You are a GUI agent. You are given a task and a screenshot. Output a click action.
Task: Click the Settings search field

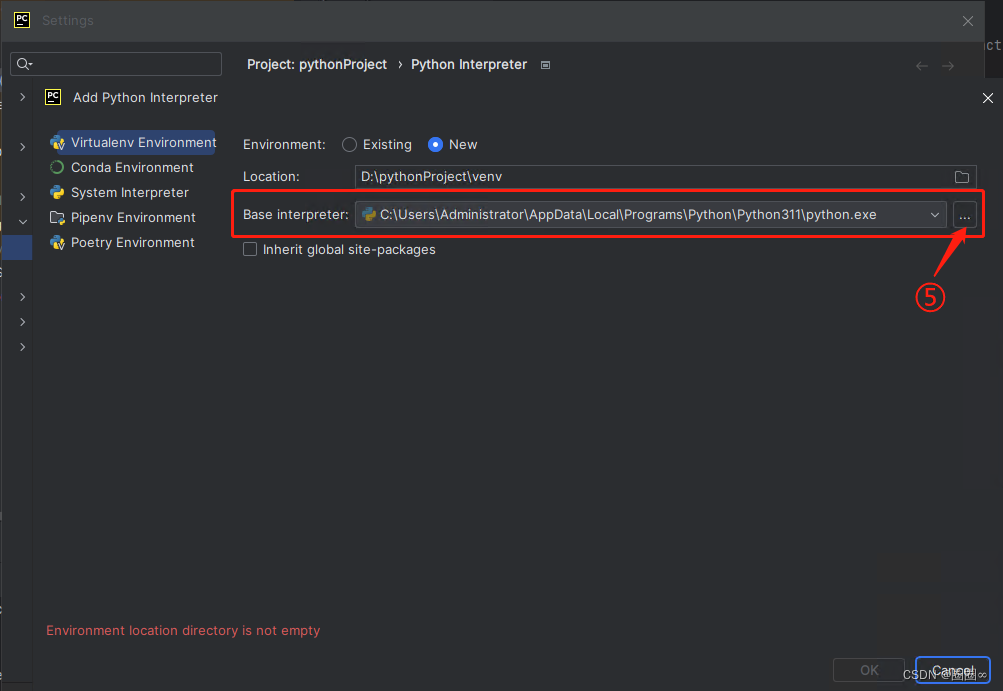click(116, 64)
